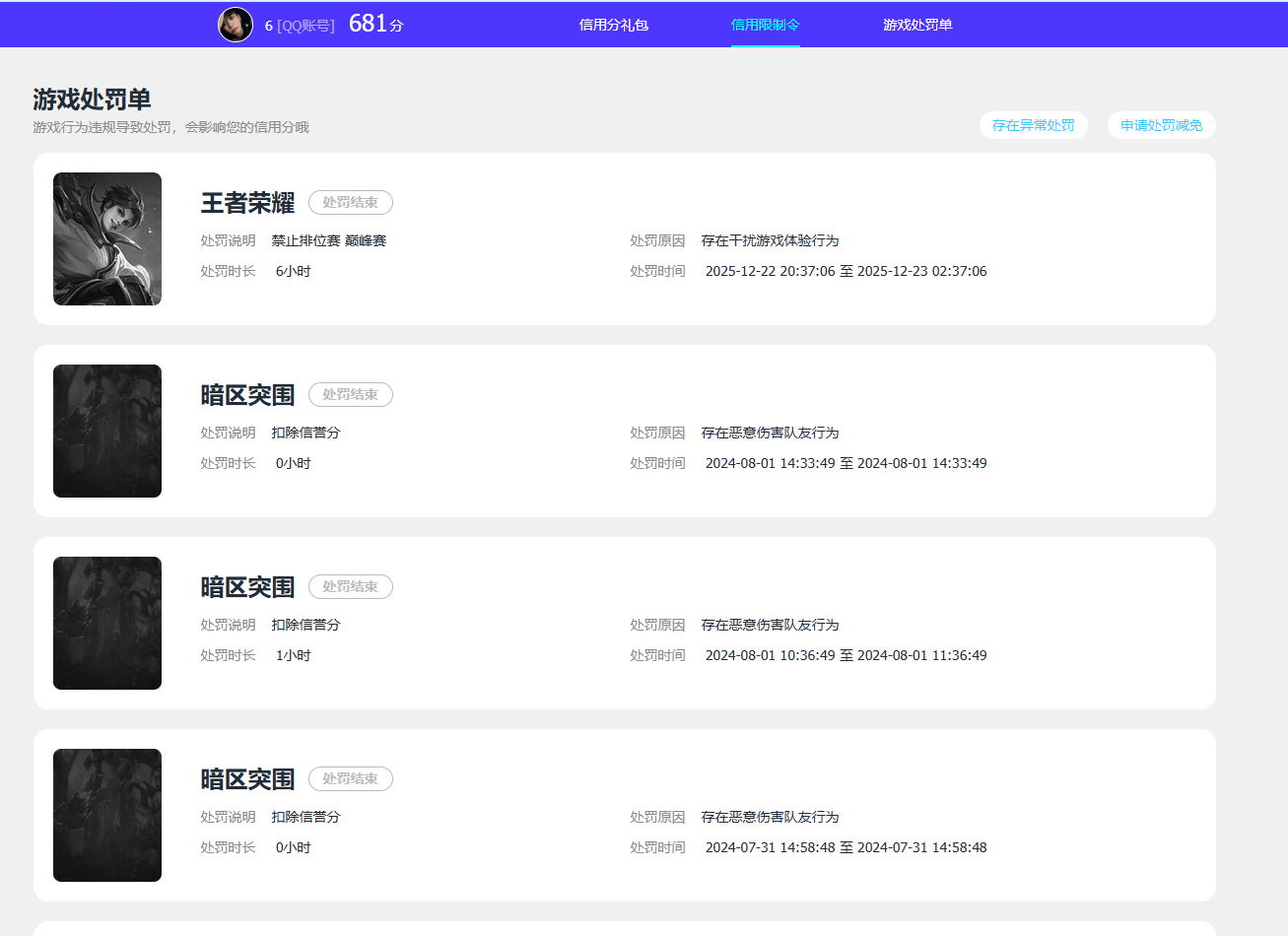Click the 存在干扰游戏体验行为 penalty reason
This screenshot has height=936, width=1288.
click(771, 240)
